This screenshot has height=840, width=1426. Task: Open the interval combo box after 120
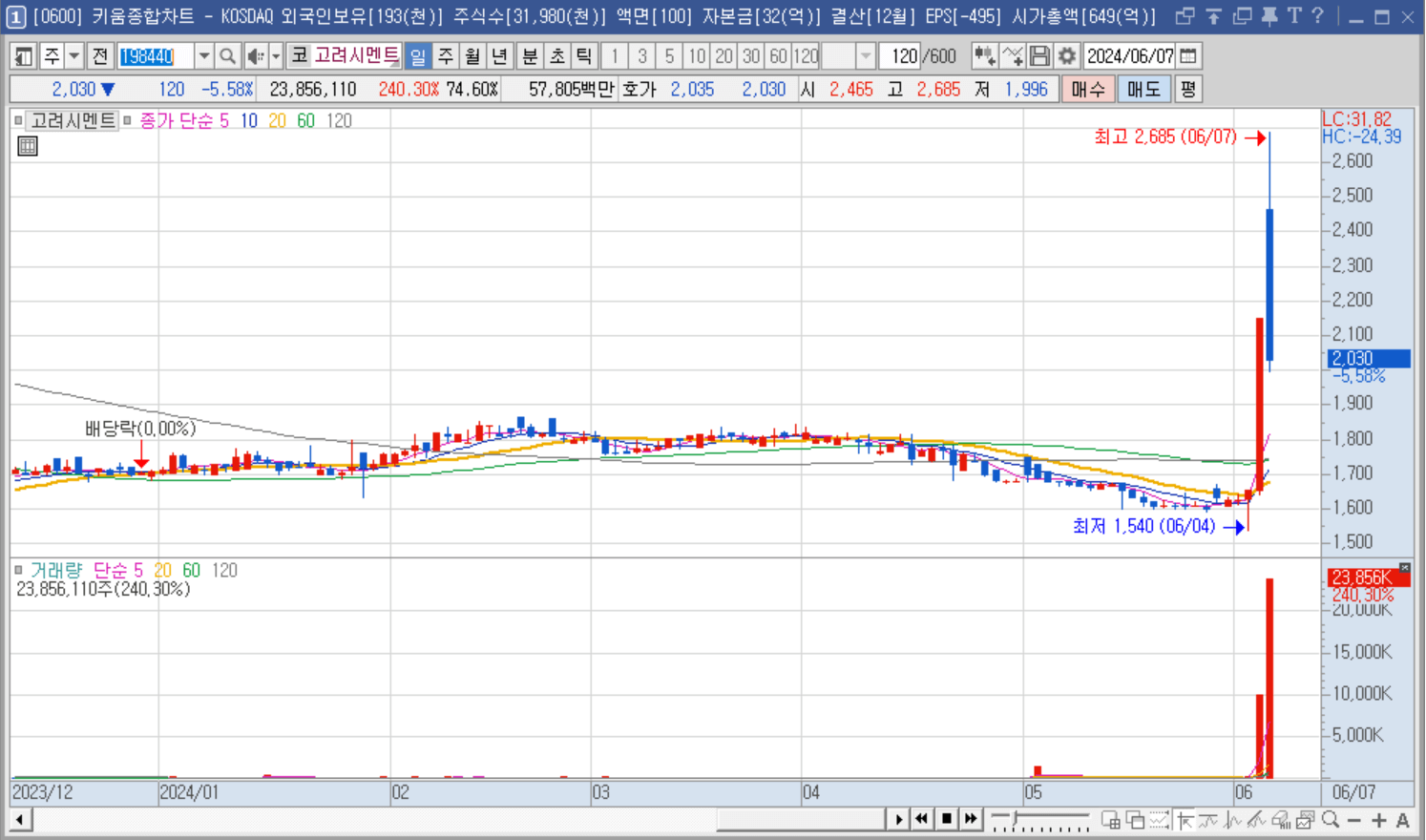(849, 56)
